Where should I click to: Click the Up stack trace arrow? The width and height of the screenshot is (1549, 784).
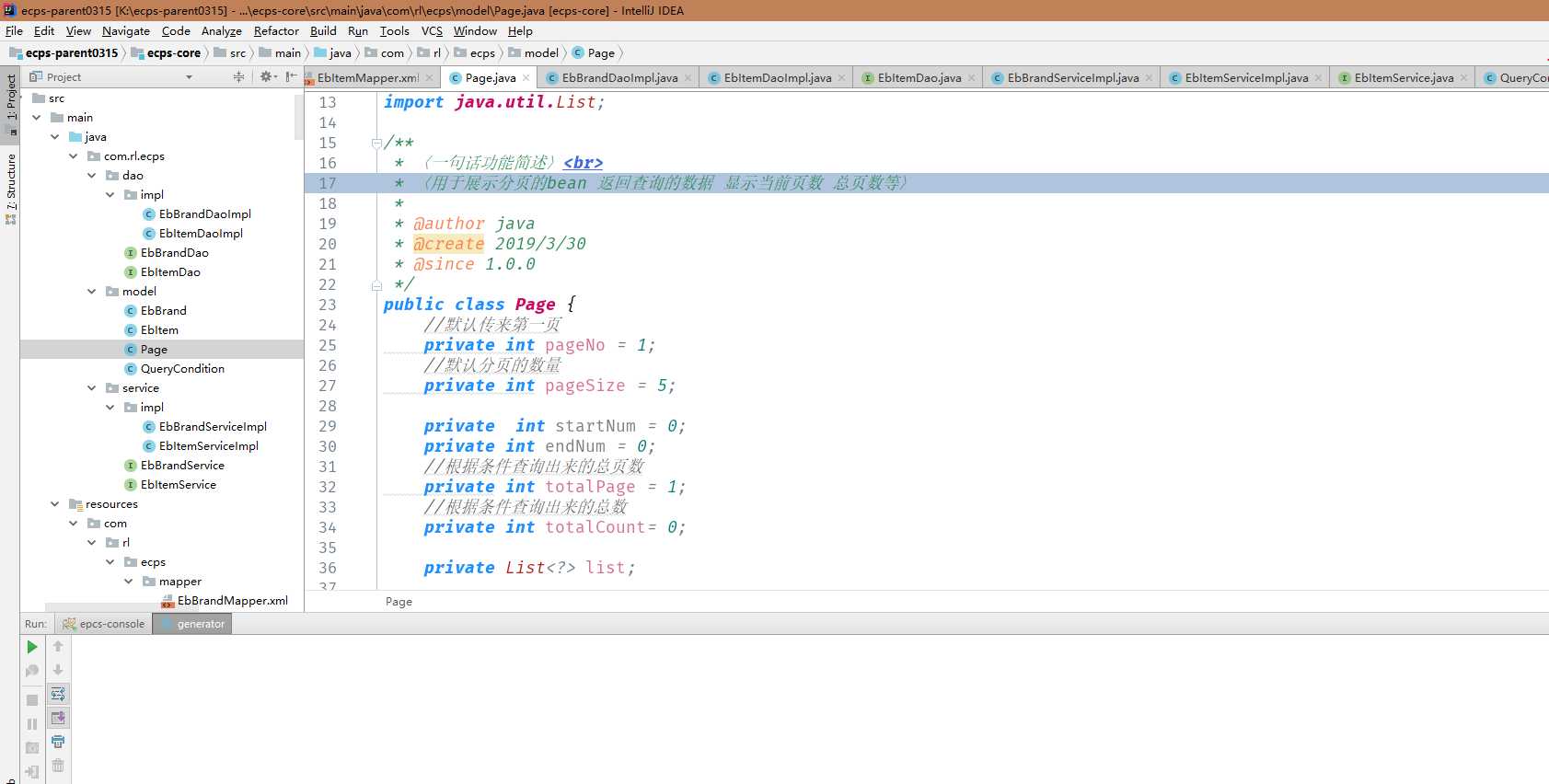point(58,647)
